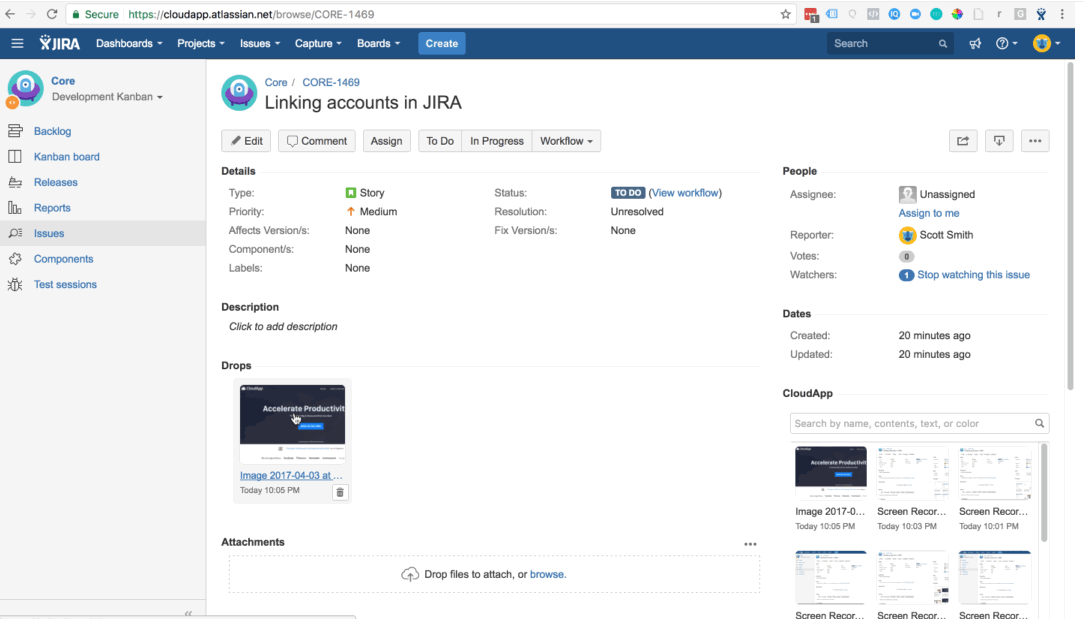Select Test sessions in the sidebar
The height and width of the screenshot is (619, 1084).
[65, 284]
